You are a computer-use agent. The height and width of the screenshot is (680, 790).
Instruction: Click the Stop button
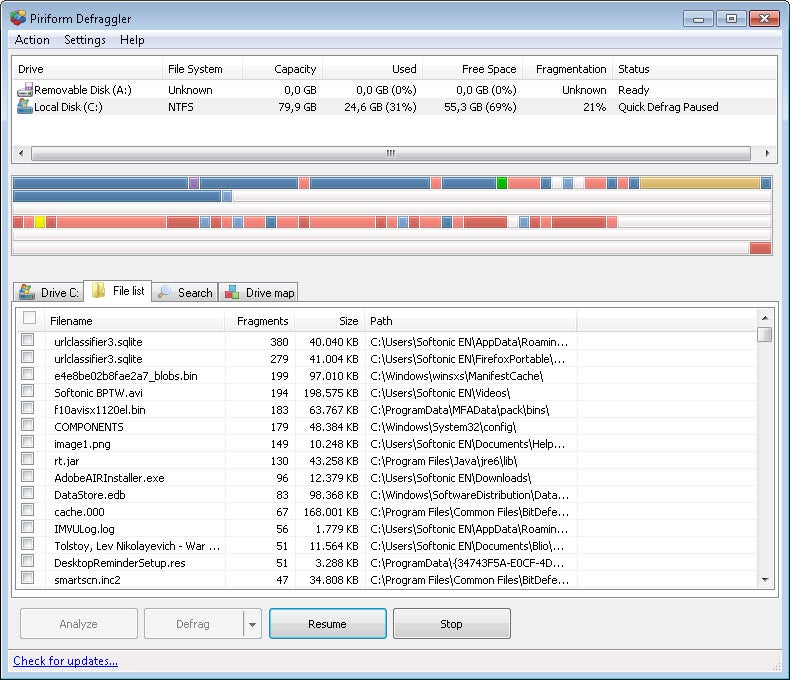click(451, 624)
